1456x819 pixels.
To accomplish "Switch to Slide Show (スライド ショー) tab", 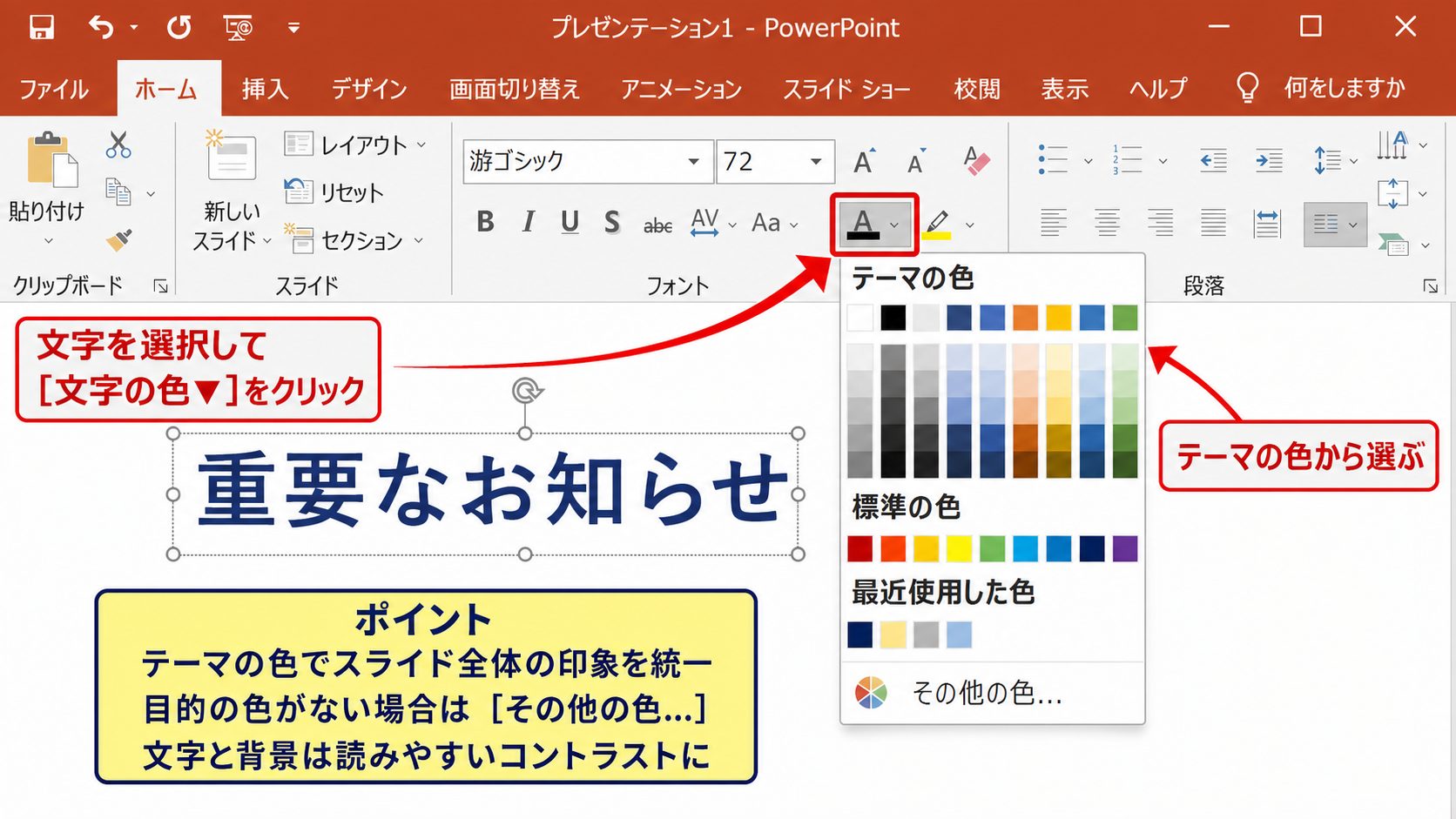I will coord(846,89).
